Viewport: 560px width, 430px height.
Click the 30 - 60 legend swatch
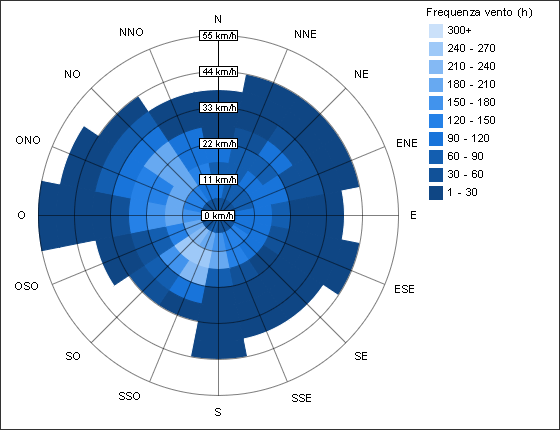(436, 175)
